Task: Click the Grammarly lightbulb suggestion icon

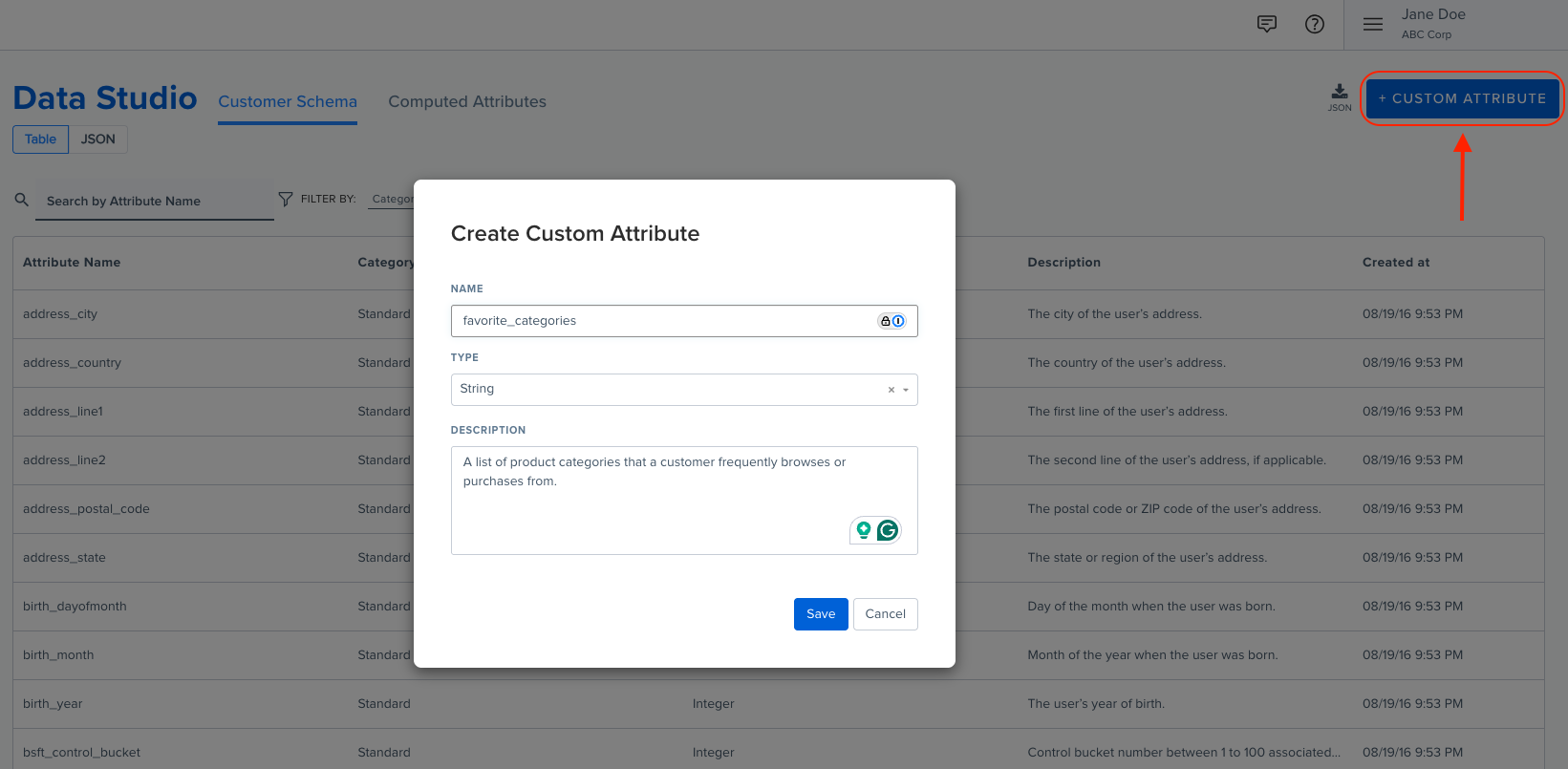Action: point(864,530)
